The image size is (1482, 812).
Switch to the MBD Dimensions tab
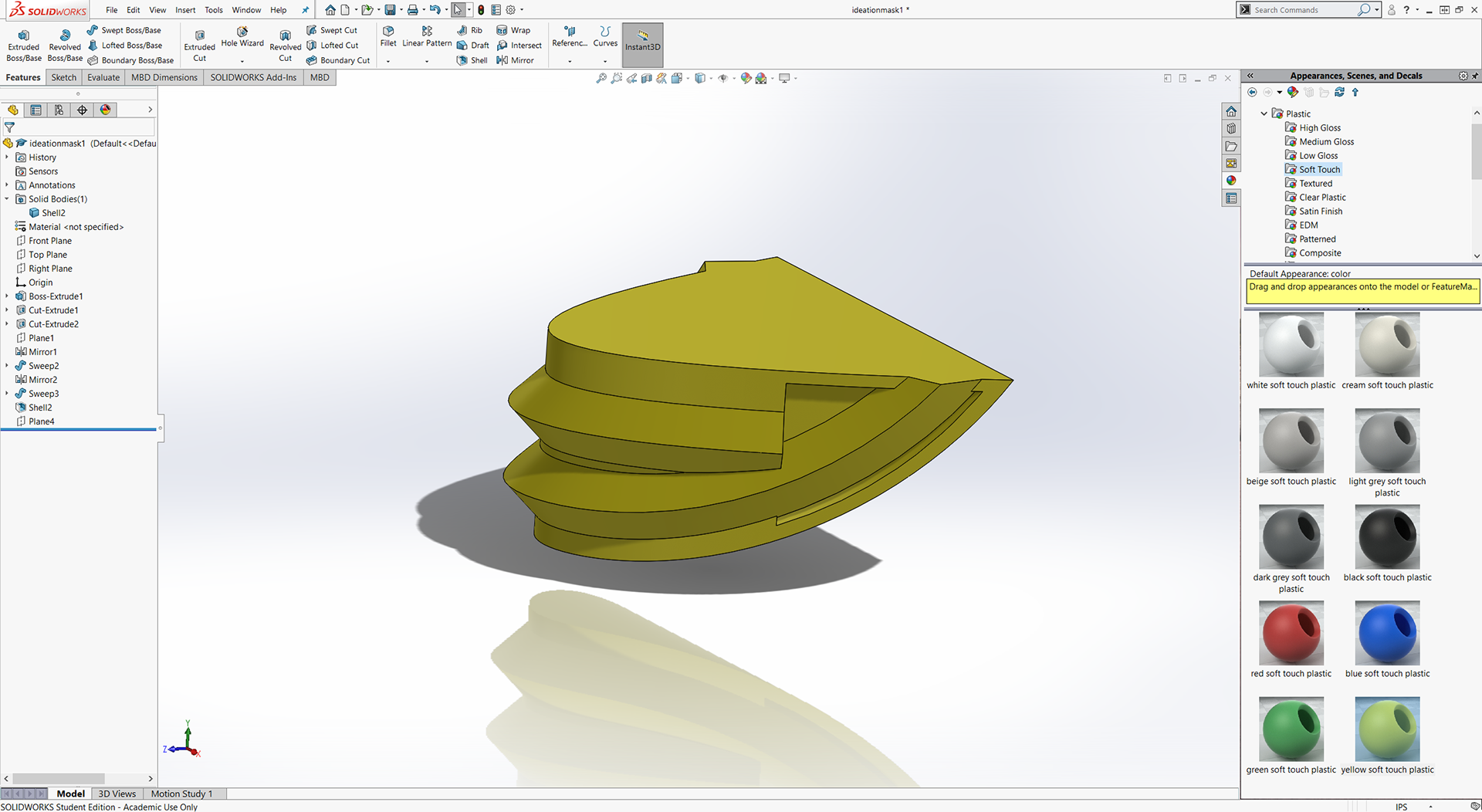[x=164, y=77]
